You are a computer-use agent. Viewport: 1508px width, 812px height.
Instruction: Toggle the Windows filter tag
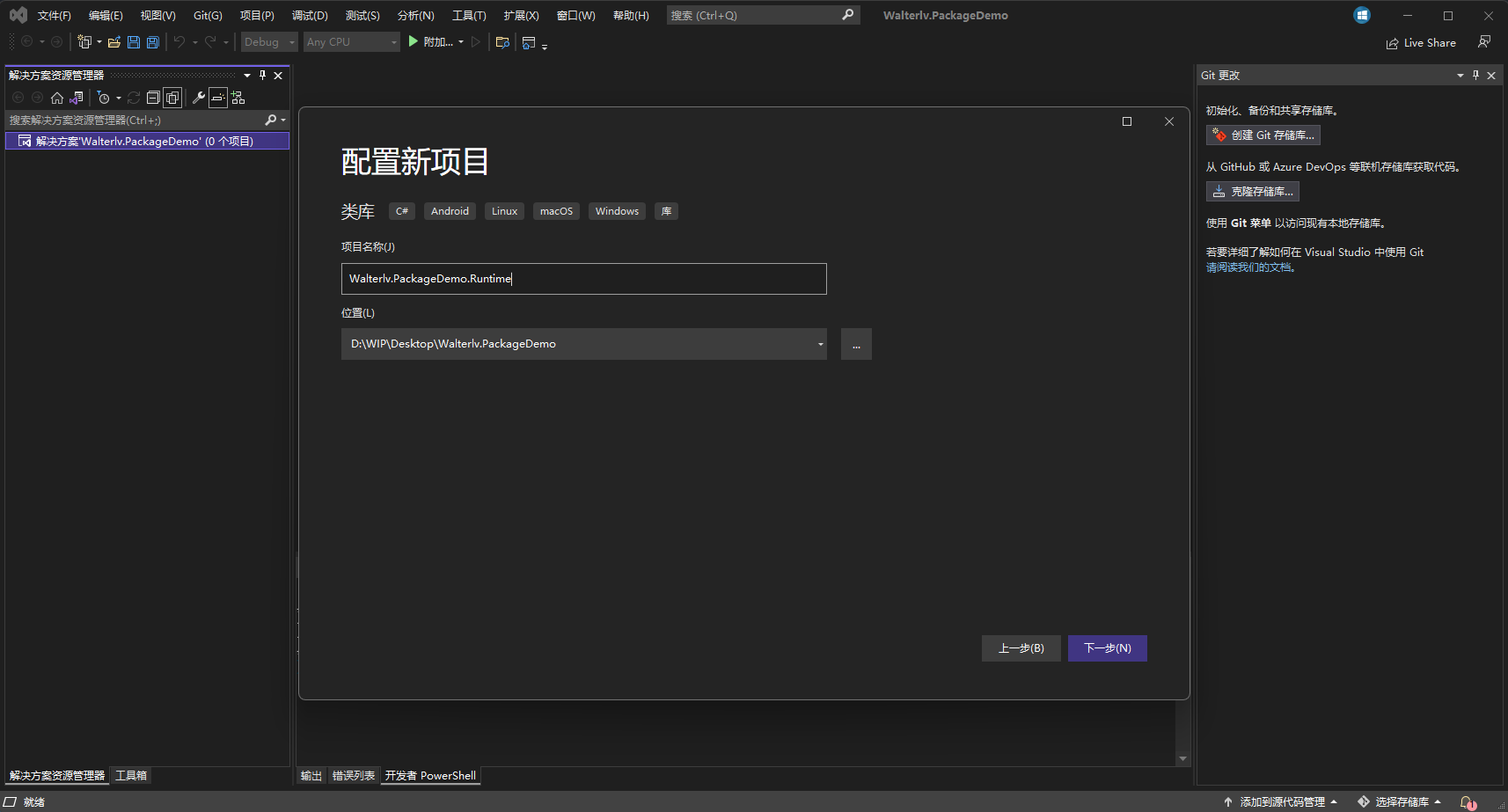click(617, 211)
